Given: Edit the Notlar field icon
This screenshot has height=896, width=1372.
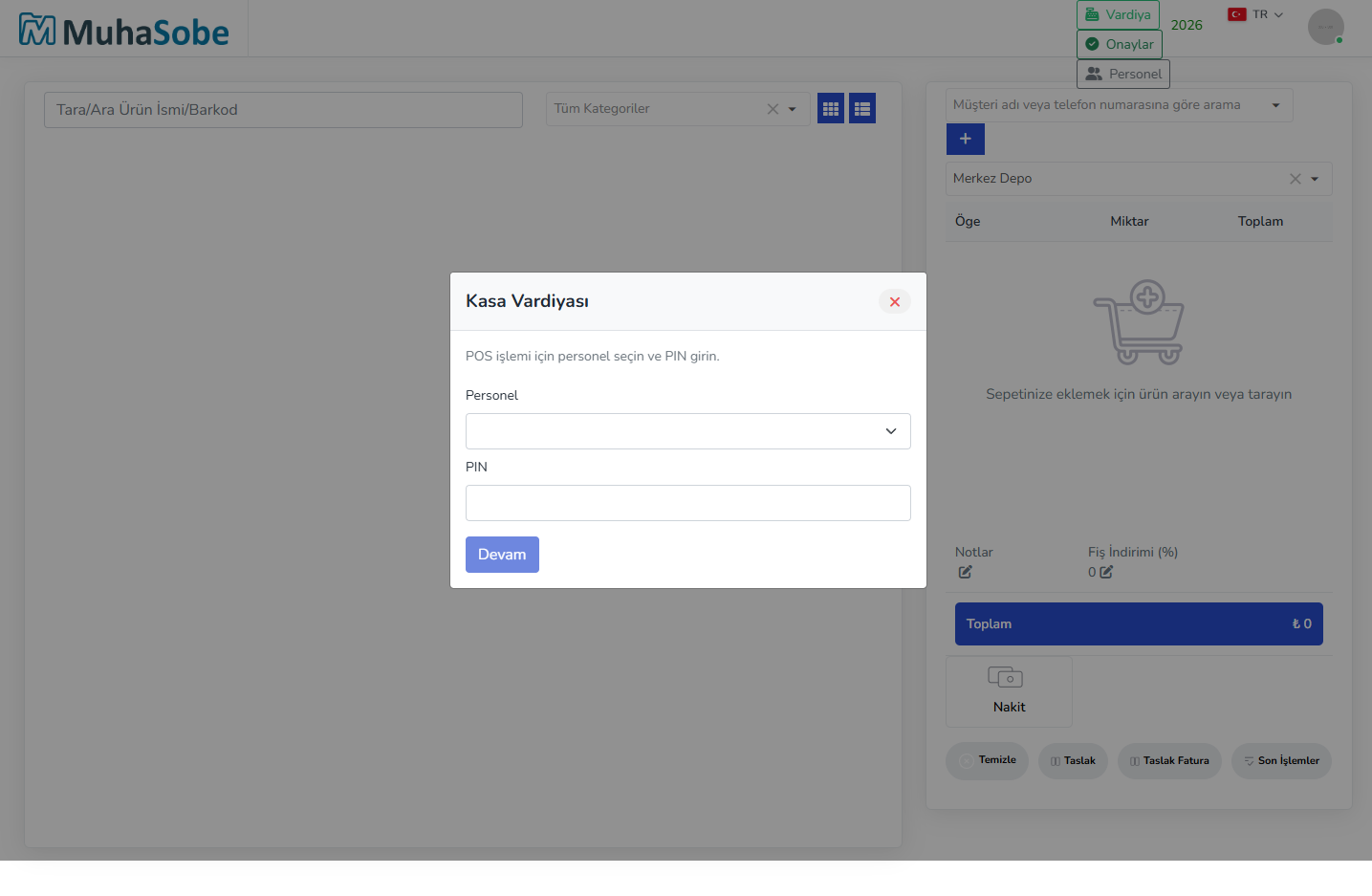Looking at the screenshot, I should pos(965,572).
